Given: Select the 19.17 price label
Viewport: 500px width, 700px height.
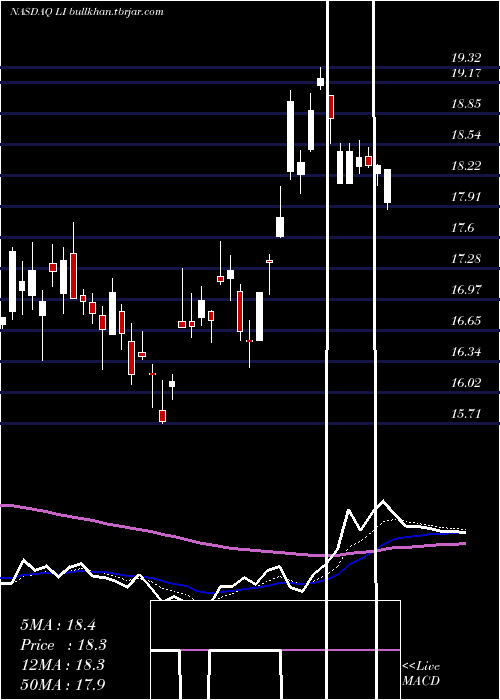Looking at the screenshot, I should tap(466, 73).
